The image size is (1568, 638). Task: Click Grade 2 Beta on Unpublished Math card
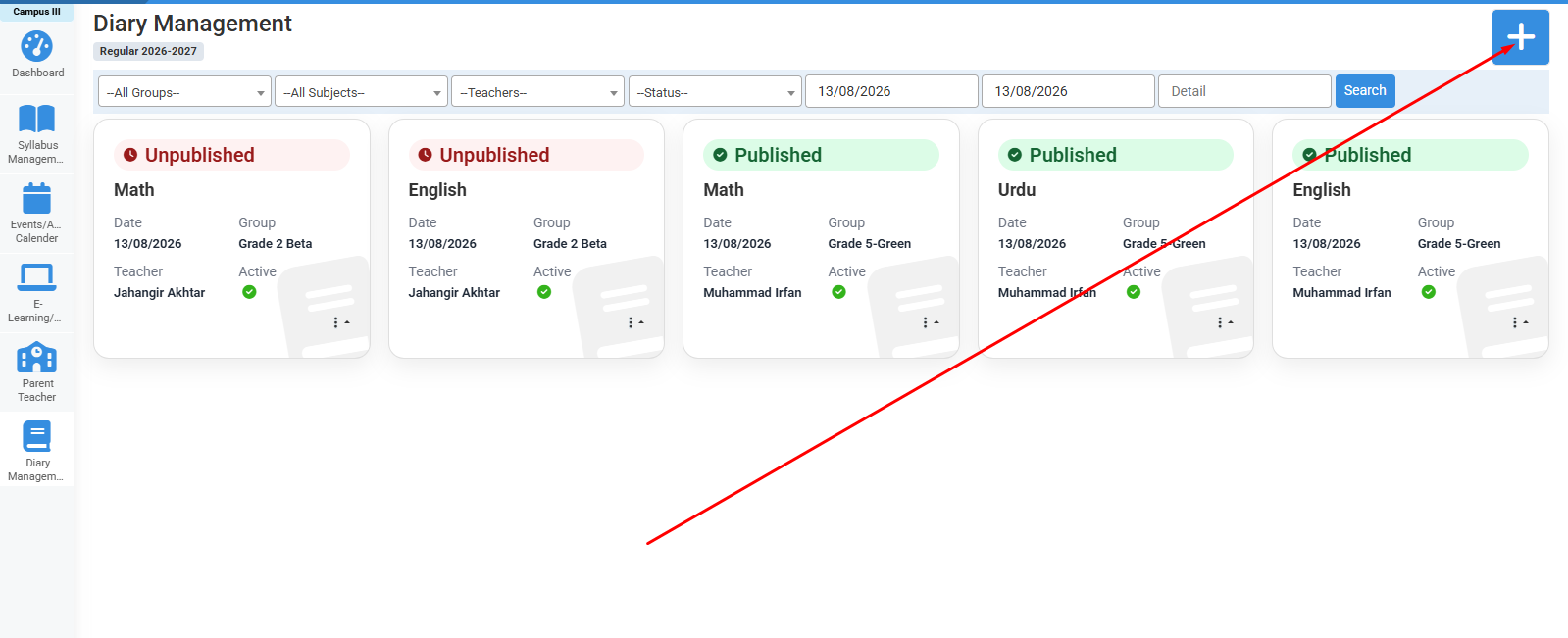click(x=276, y=244)
